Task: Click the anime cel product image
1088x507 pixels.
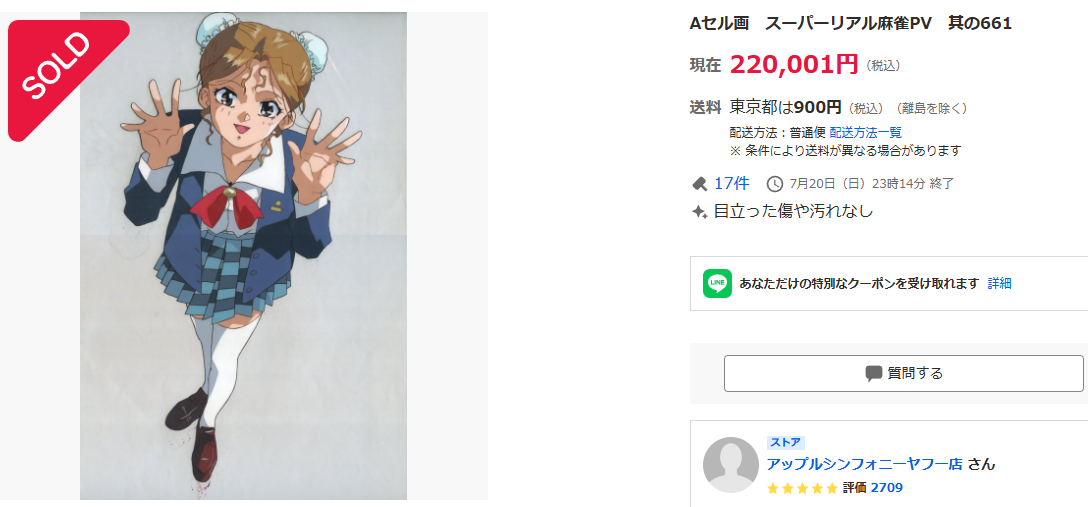Action: [x=244, y=255]
